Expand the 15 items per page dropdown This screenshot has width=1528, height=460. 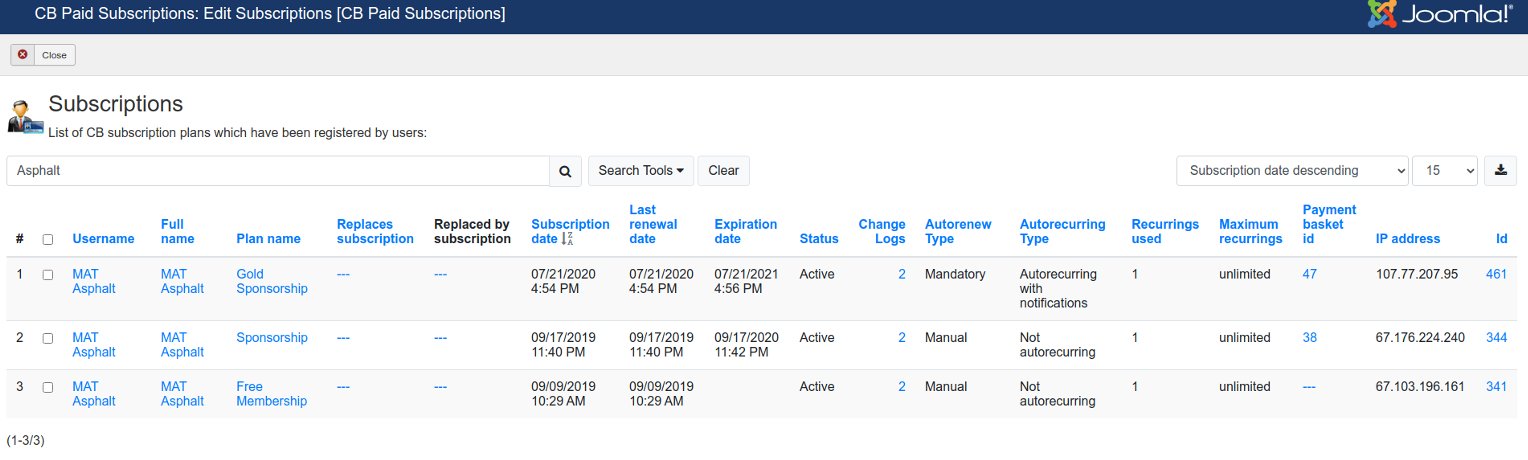1444,170
